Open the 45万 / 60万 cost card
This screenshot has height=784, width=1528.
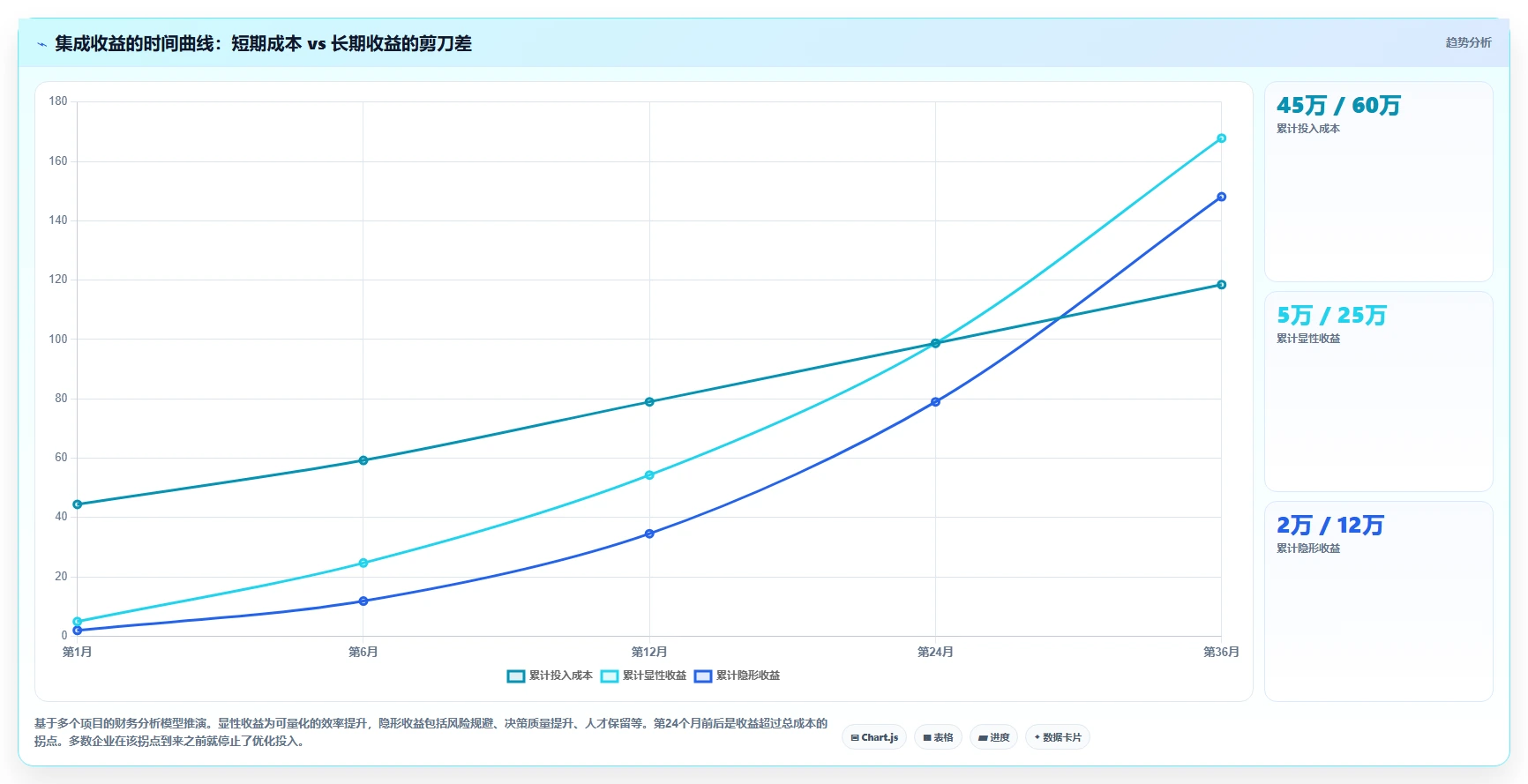coord(1378,182)
